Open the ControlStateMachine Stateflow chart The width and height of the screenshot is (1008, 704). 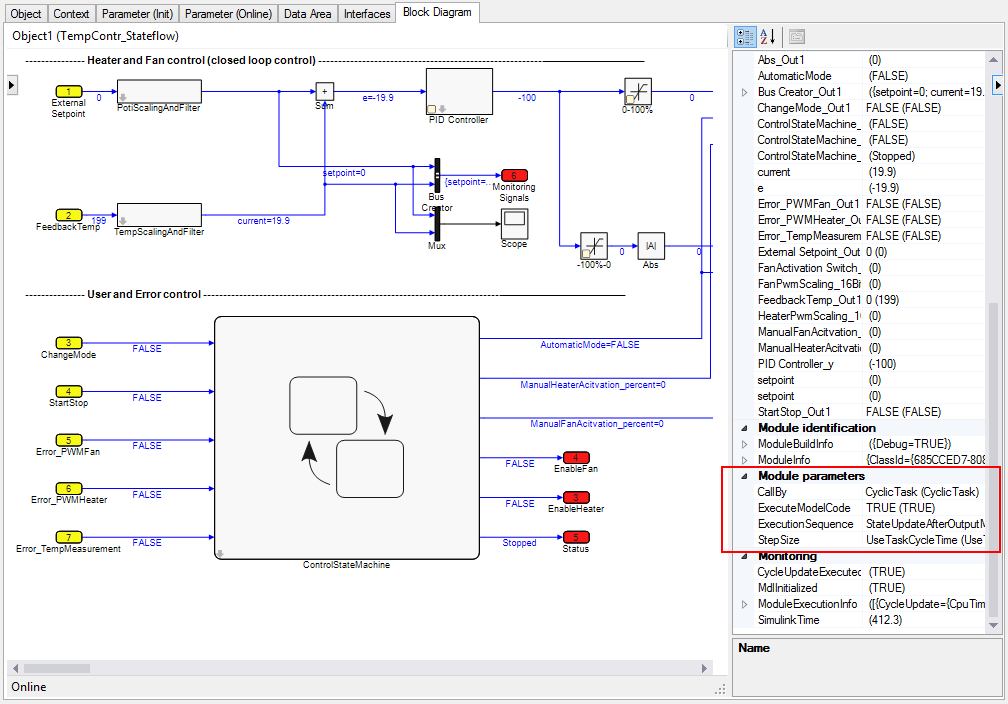346,438
